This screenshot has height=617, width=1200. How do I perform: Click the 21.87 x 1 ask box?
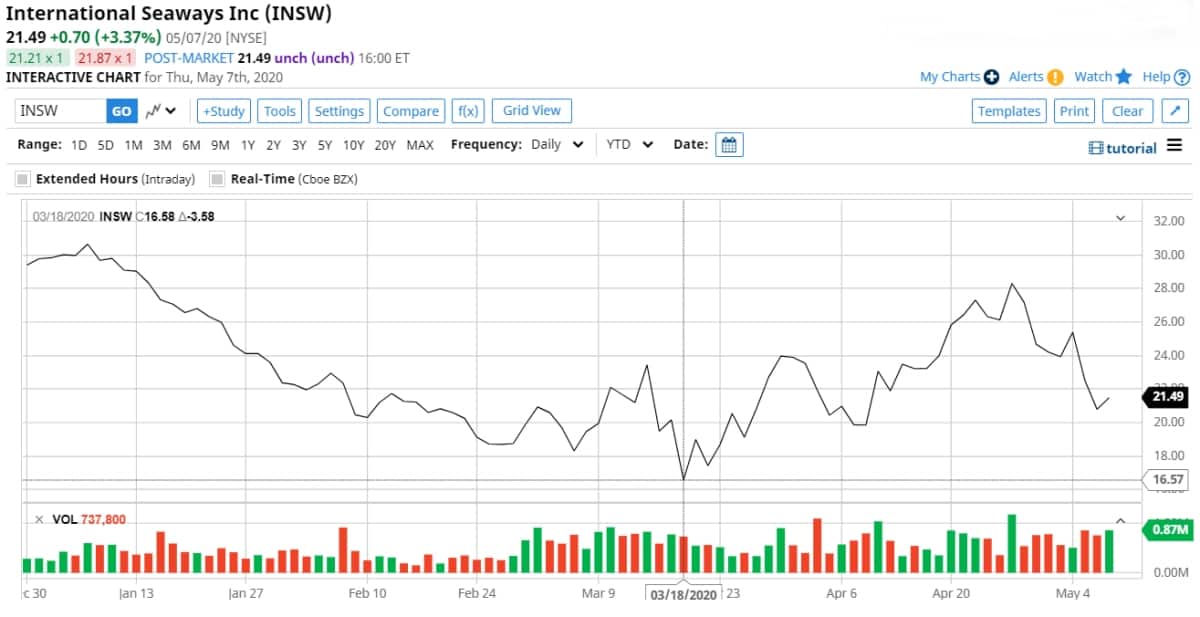(x=106, y=58)
